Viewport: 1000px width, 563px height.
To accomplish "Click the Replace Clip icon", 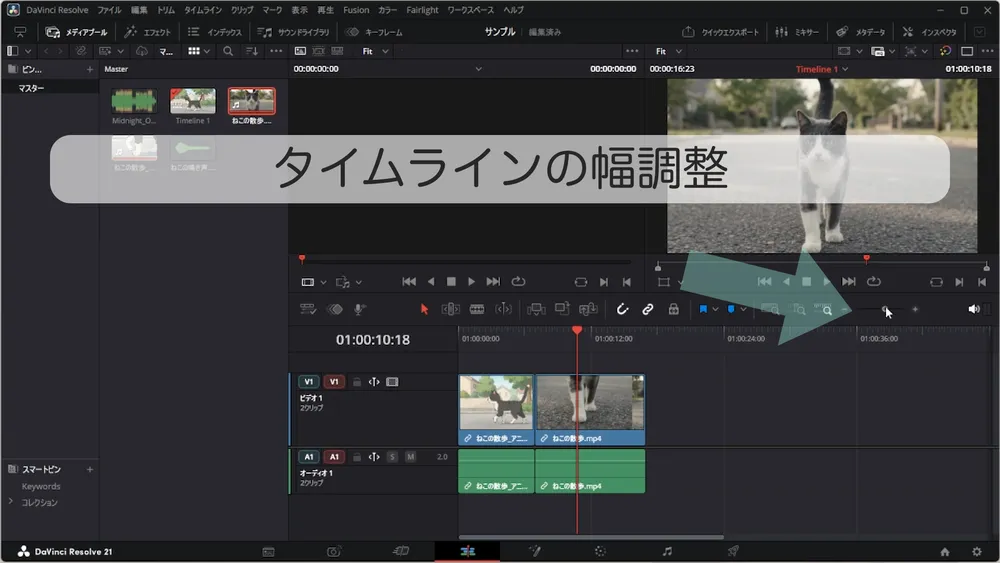I will [x=588, y=309].
